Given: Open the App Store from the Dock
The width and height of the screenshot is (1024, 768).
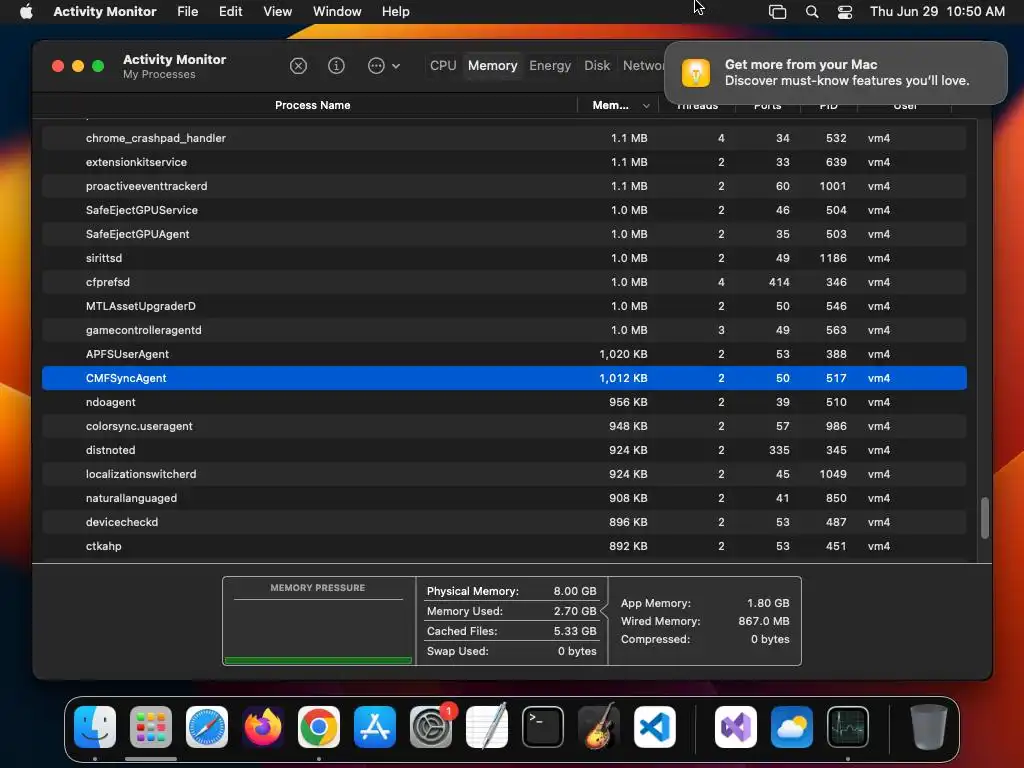Looking at the screenshot, I should tap(375, 727).
